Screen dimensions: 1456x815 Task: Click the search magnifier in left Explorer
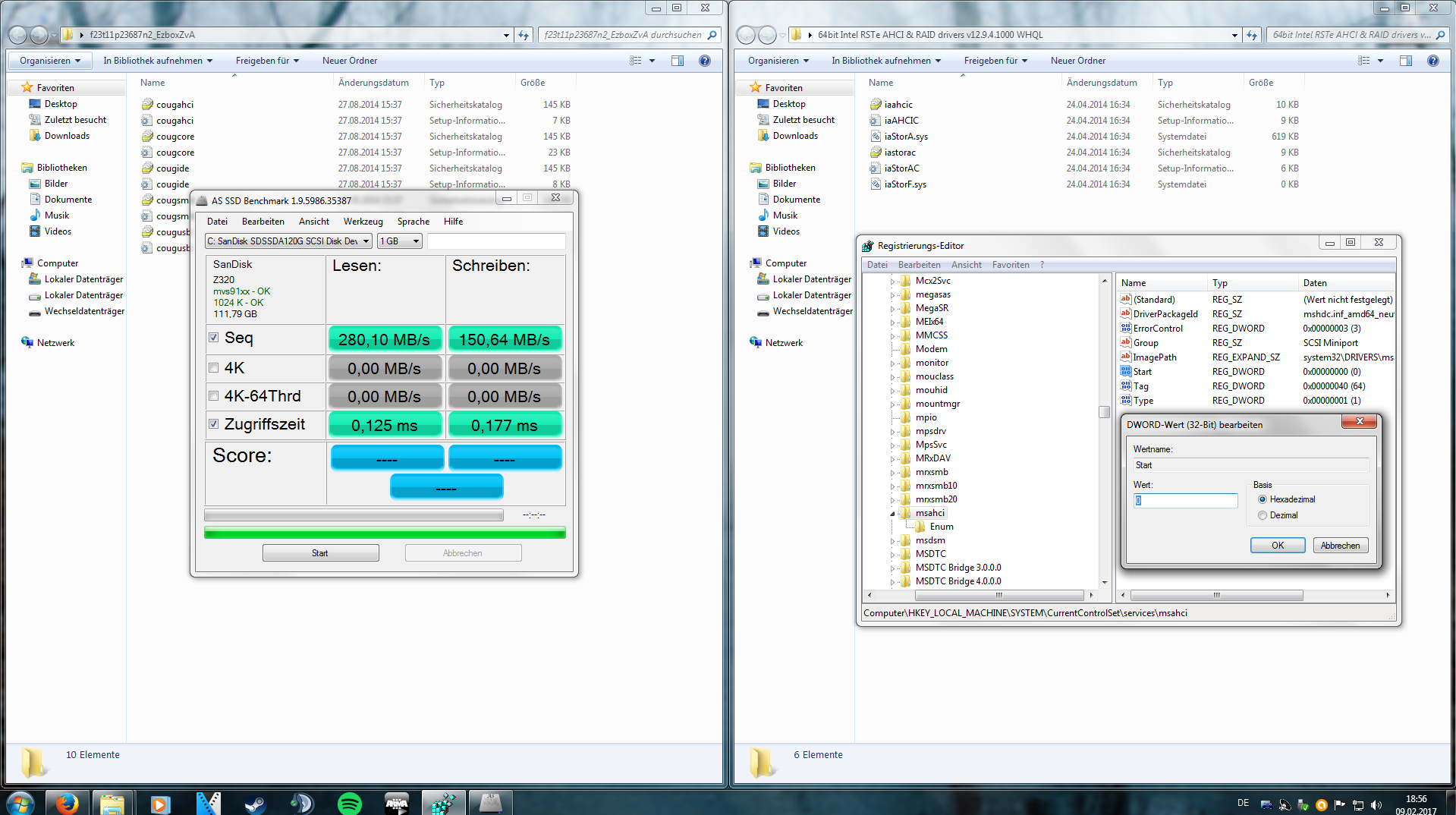712,35
